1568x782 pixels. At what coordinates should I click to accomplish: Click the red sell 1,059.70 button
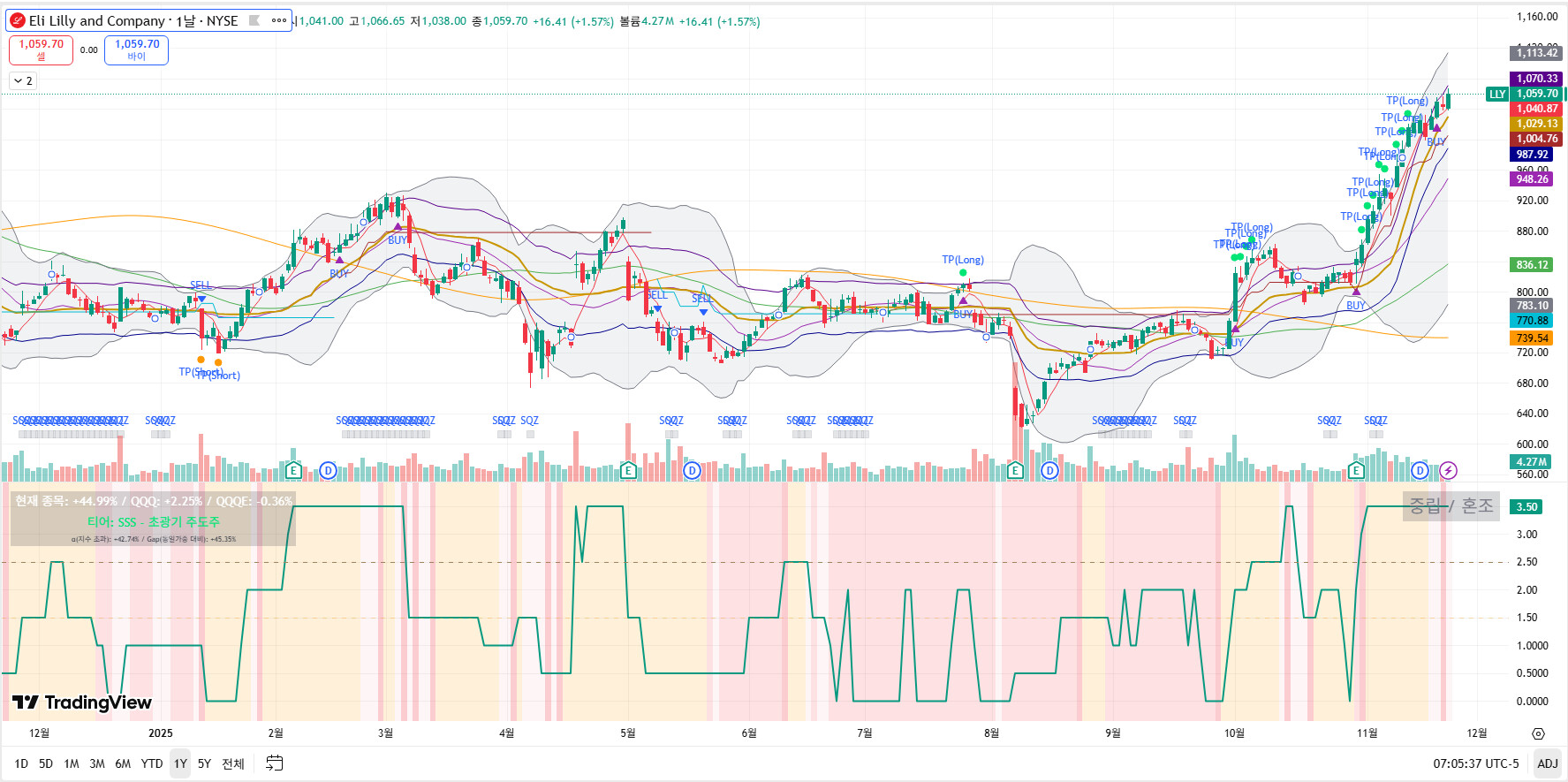(x=41, y=49)
